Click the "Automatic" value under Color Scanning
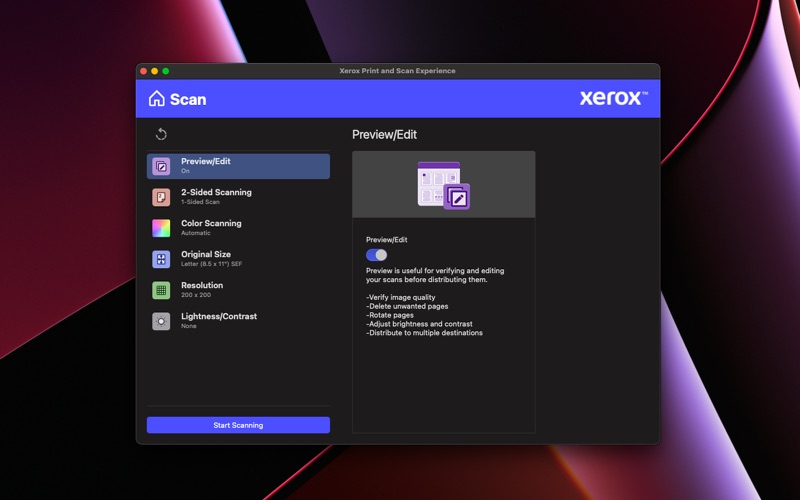The image size is (800, 500). 196,233
